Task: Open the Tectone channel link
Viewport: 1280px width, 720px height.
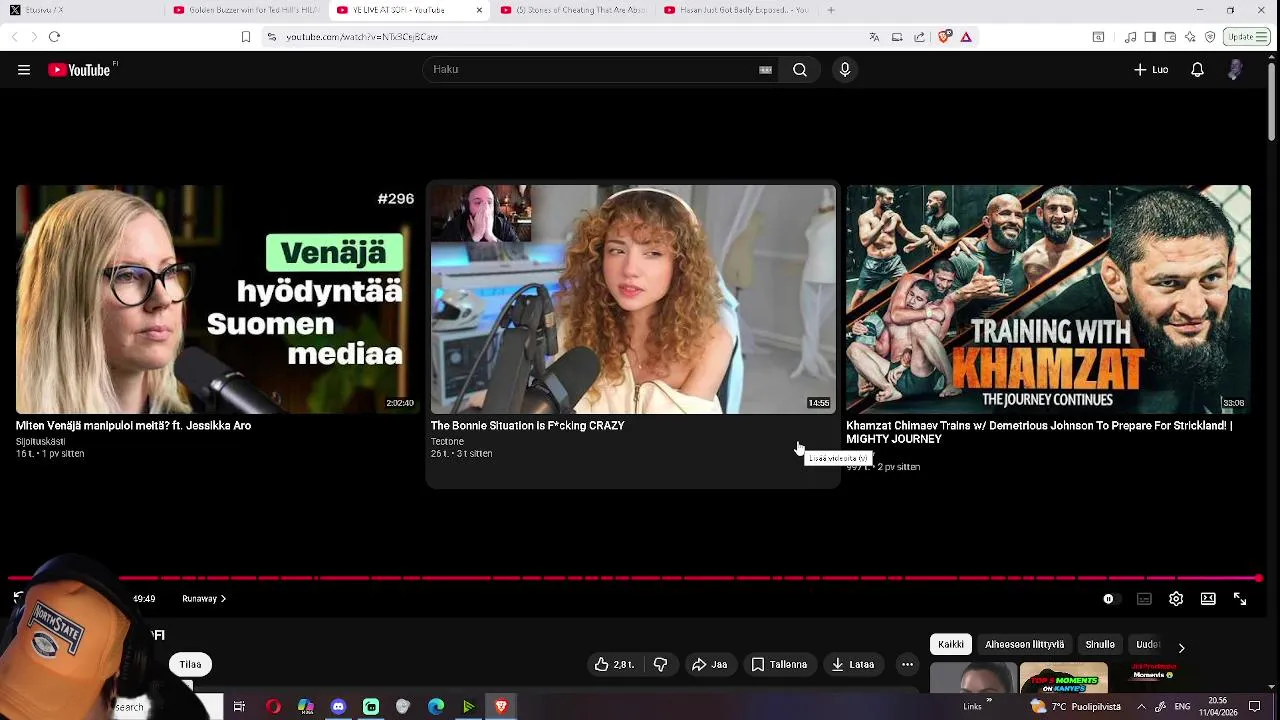Action: pos(447,441)
